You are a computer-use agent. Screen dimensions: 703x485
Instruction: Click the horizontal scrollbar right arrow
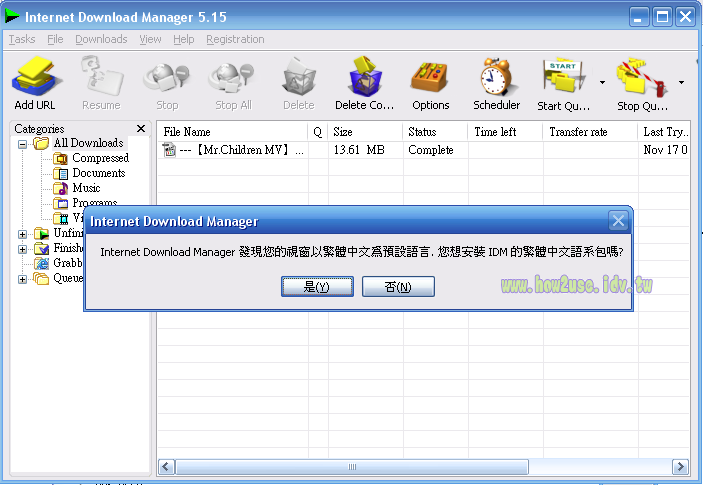(x=680, y=467)
